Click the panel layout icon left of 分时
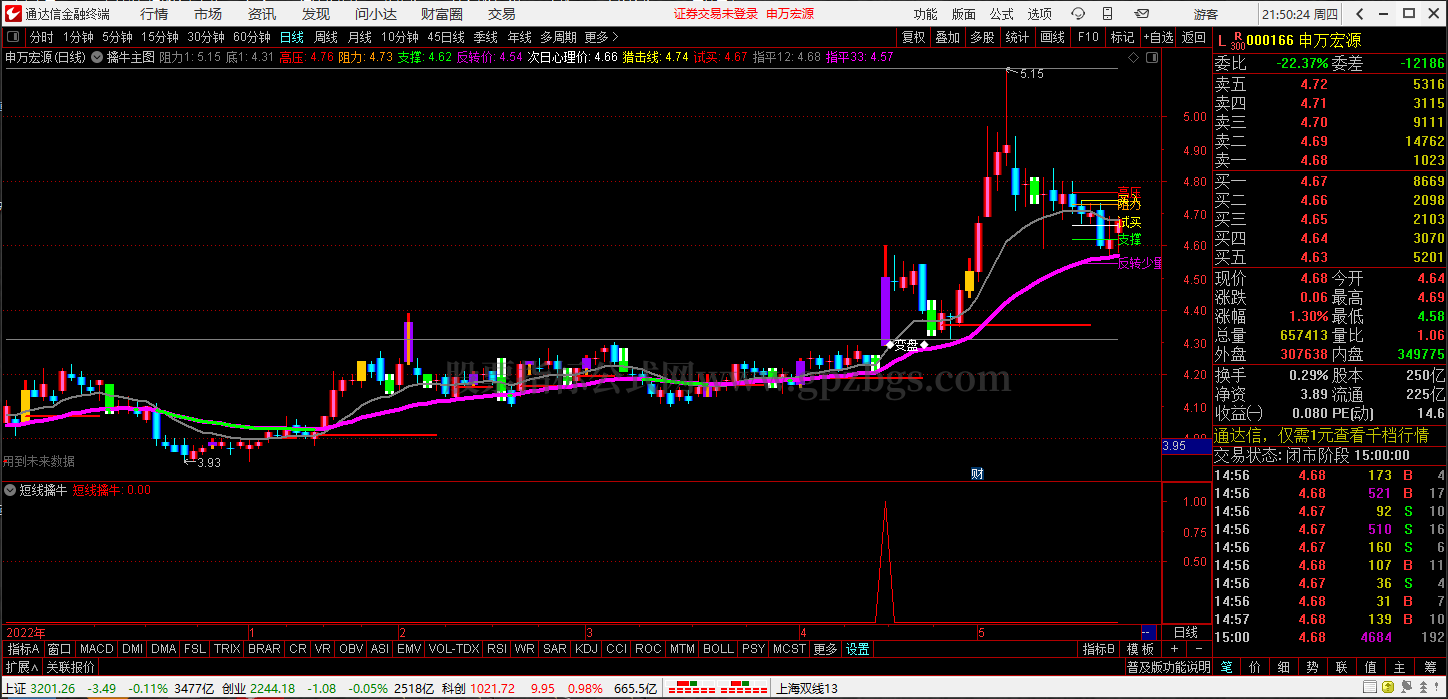 click(13, 37)
